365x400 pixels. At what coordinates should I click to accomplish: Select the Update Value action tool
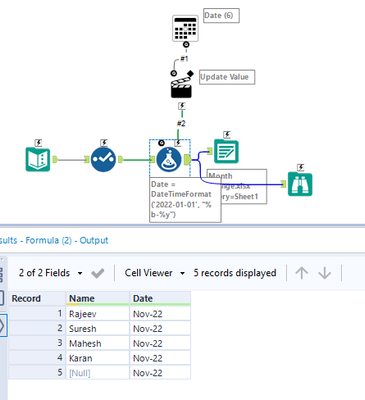[181, 88]
